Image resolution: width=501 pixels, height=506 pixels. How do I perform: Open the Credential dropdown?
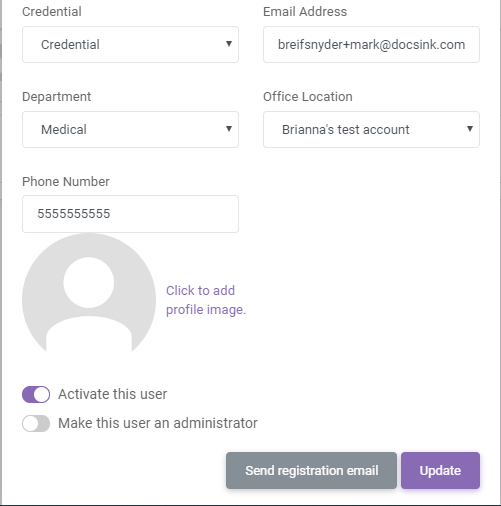pyautogui.click(x=130, y=44)
